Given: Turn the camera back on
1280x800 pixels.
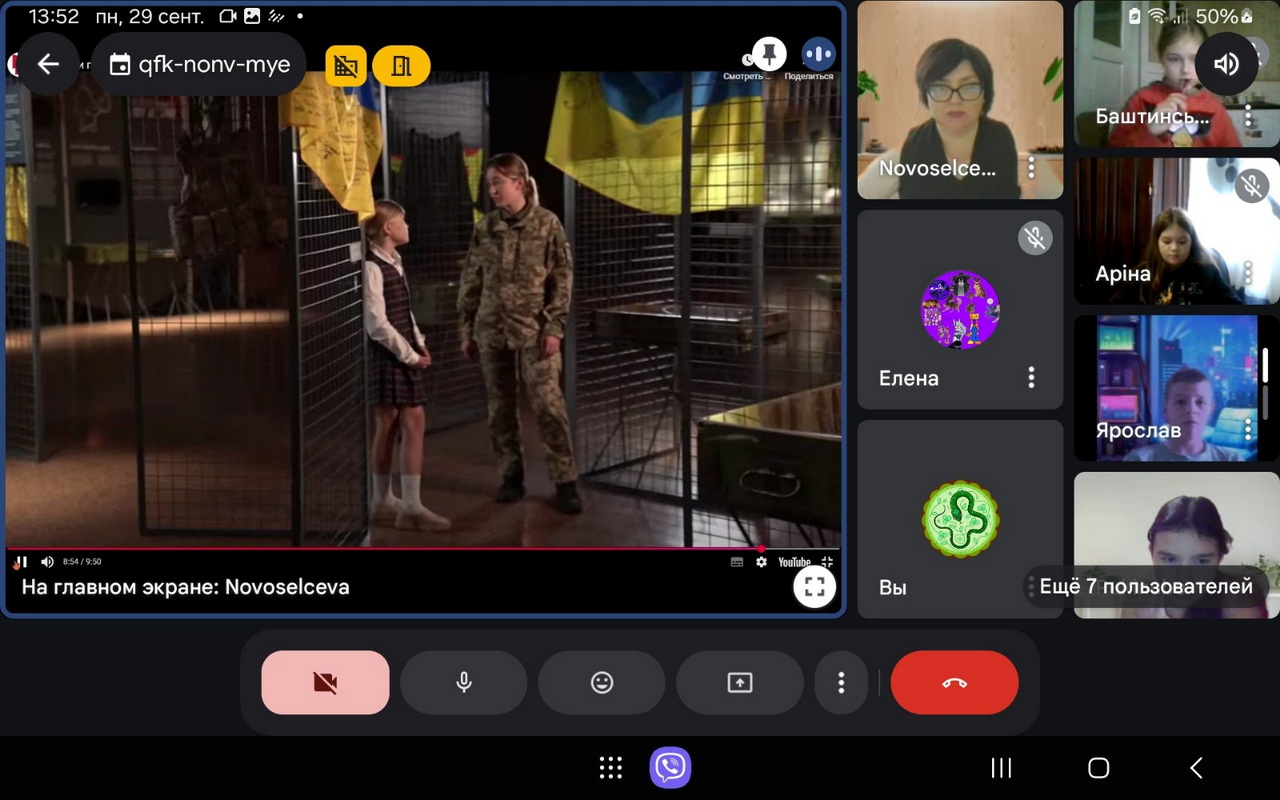Looking at the screenshot, I should coord(325,683).
